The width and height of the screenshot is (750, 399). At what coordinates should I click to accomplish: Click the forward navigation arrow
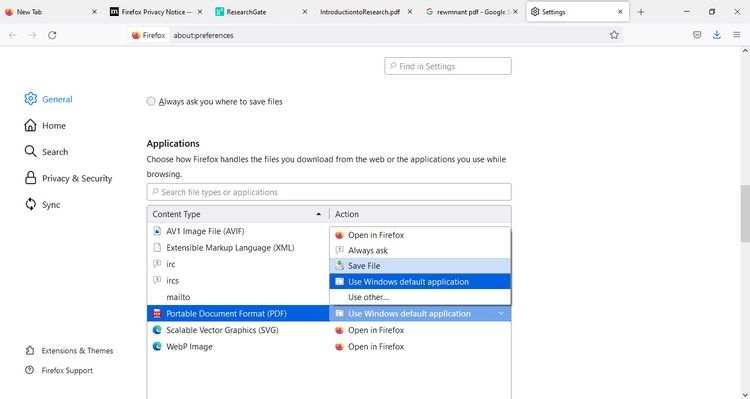[x=32, y=35]
